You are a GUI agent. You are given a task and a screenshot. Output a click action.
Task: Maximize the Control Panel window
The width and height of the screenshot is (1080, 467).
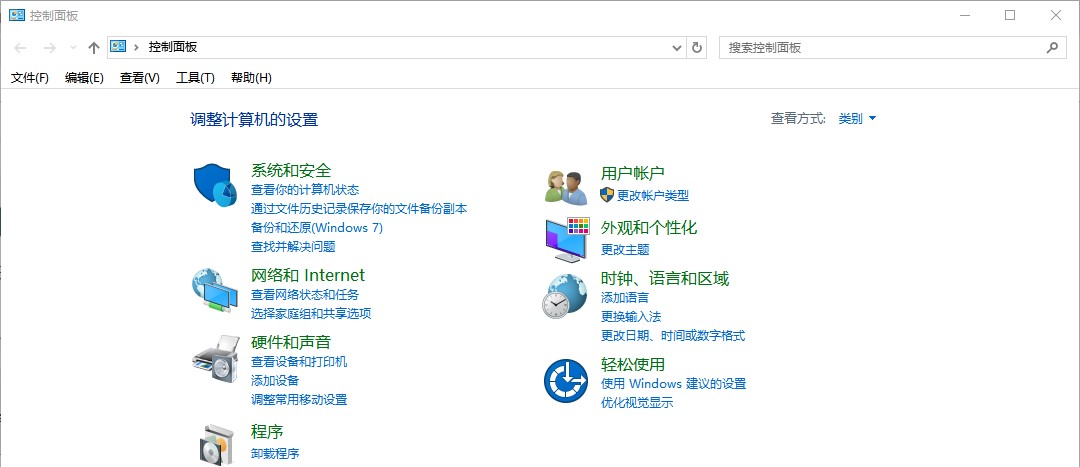click(x=1010, y=15)
